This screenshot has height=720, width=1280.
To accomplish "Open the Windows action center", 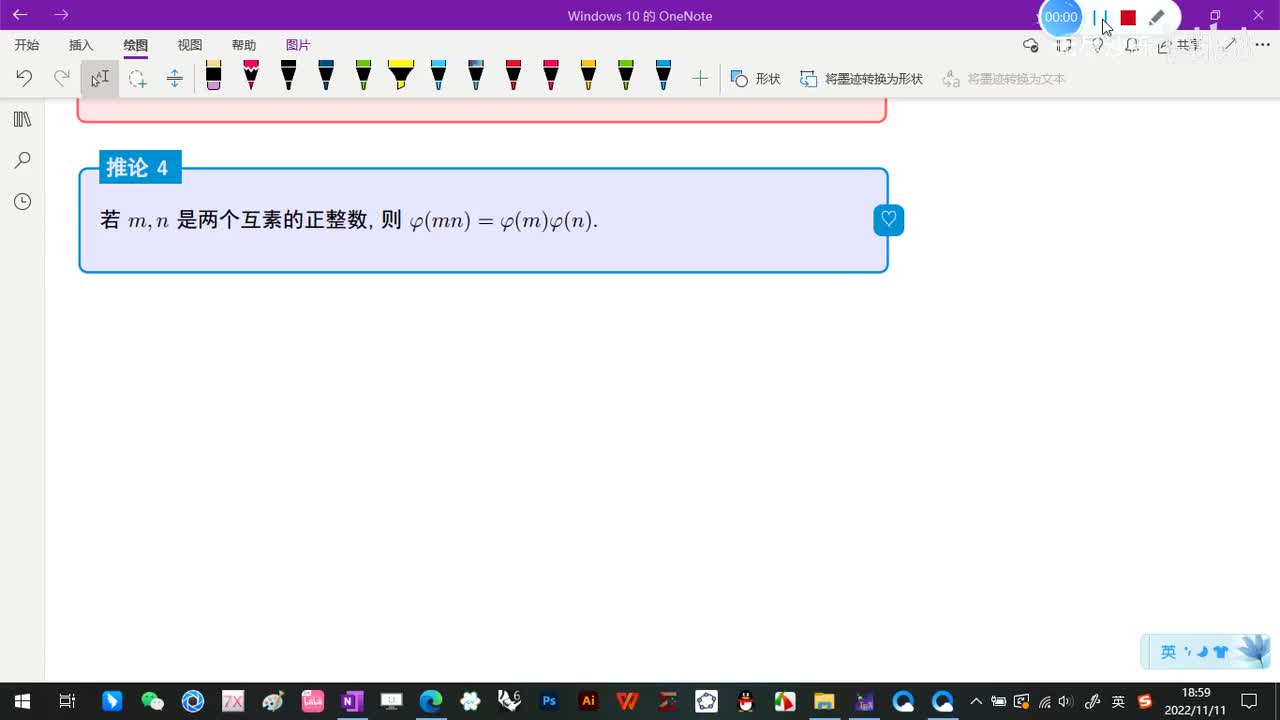I will 1249,701.
